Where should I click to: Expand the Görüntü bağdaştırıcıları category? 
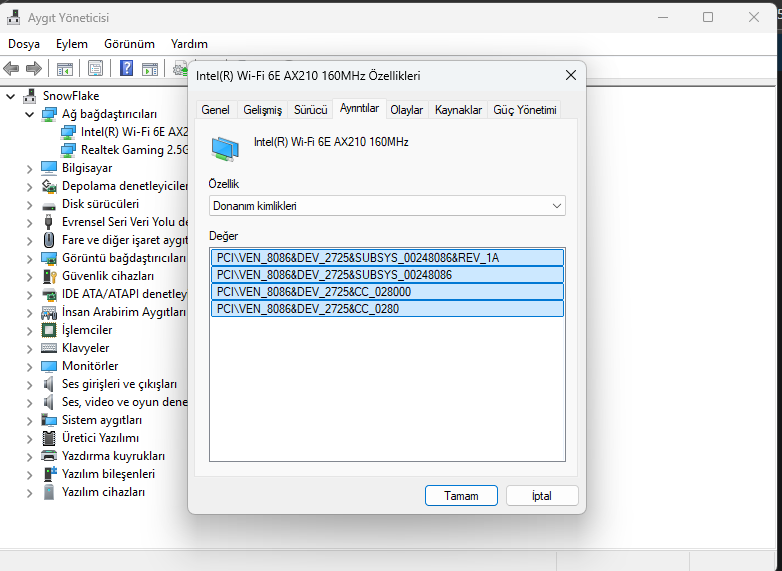point(29,258)
